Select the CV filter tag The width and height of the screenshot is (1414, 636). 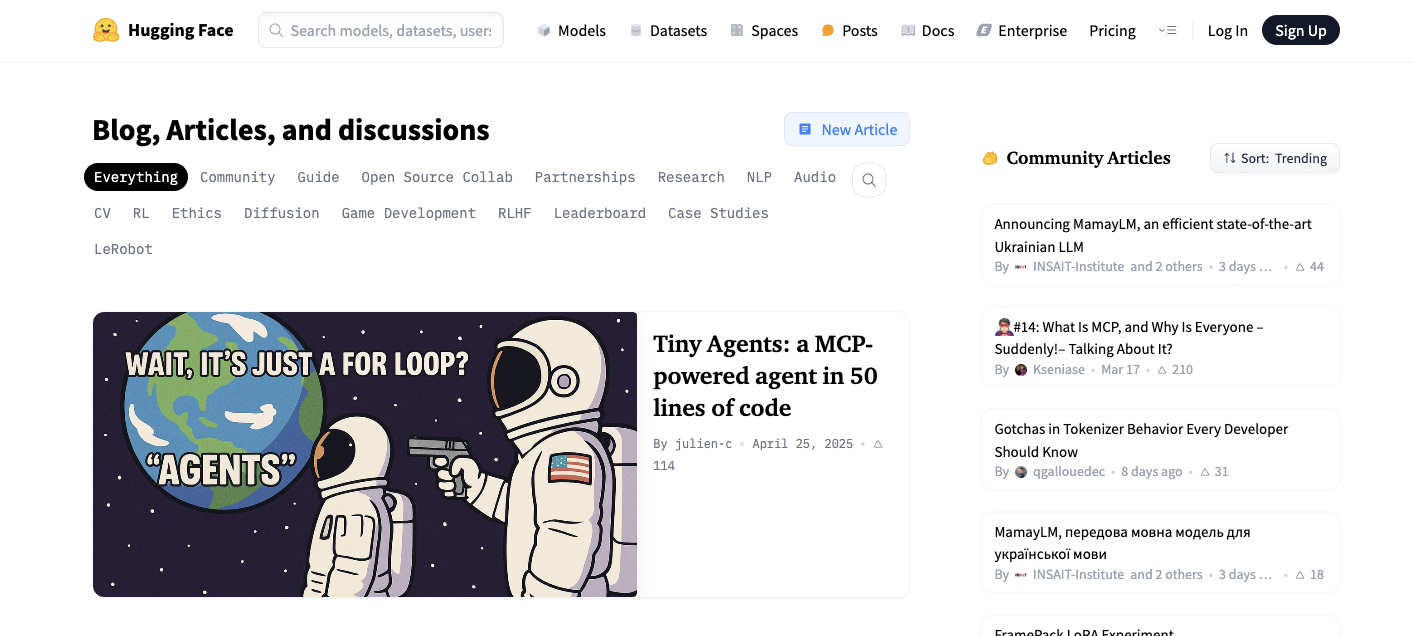click(x=103, y=213)
